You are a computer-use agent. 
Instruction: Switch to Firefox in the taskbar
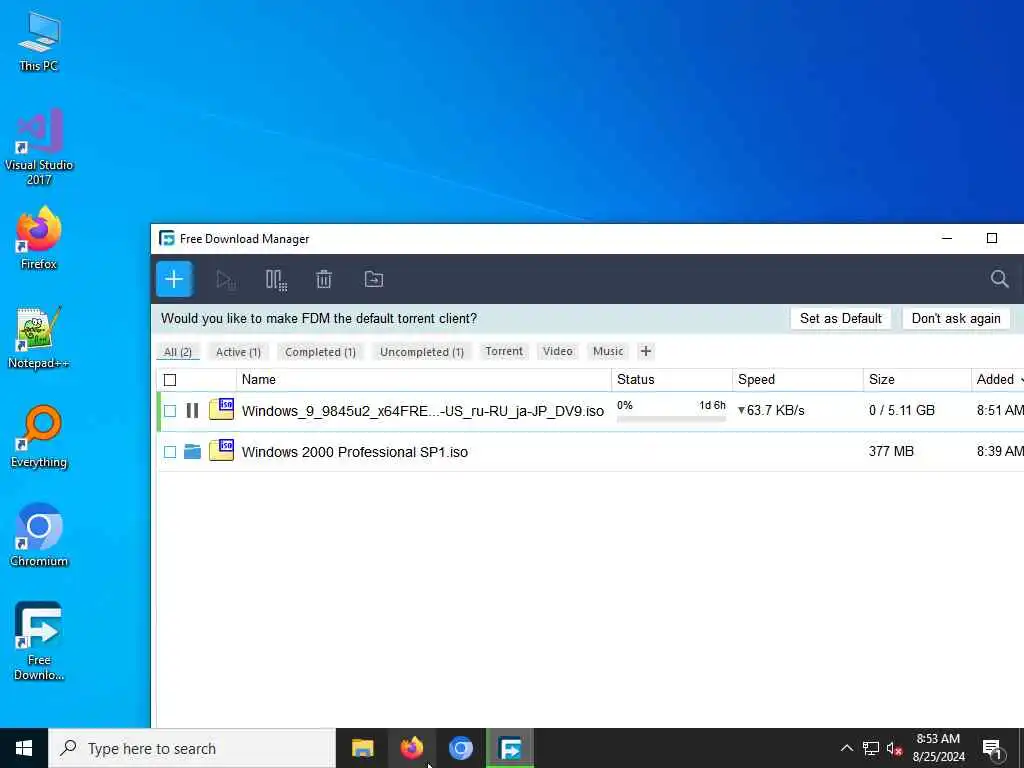coord(411,748)
